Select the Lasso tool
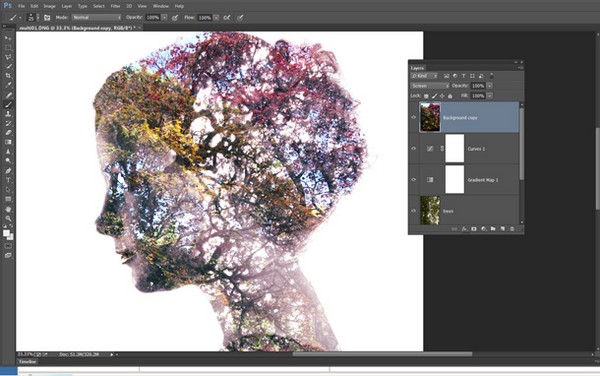 8,57
